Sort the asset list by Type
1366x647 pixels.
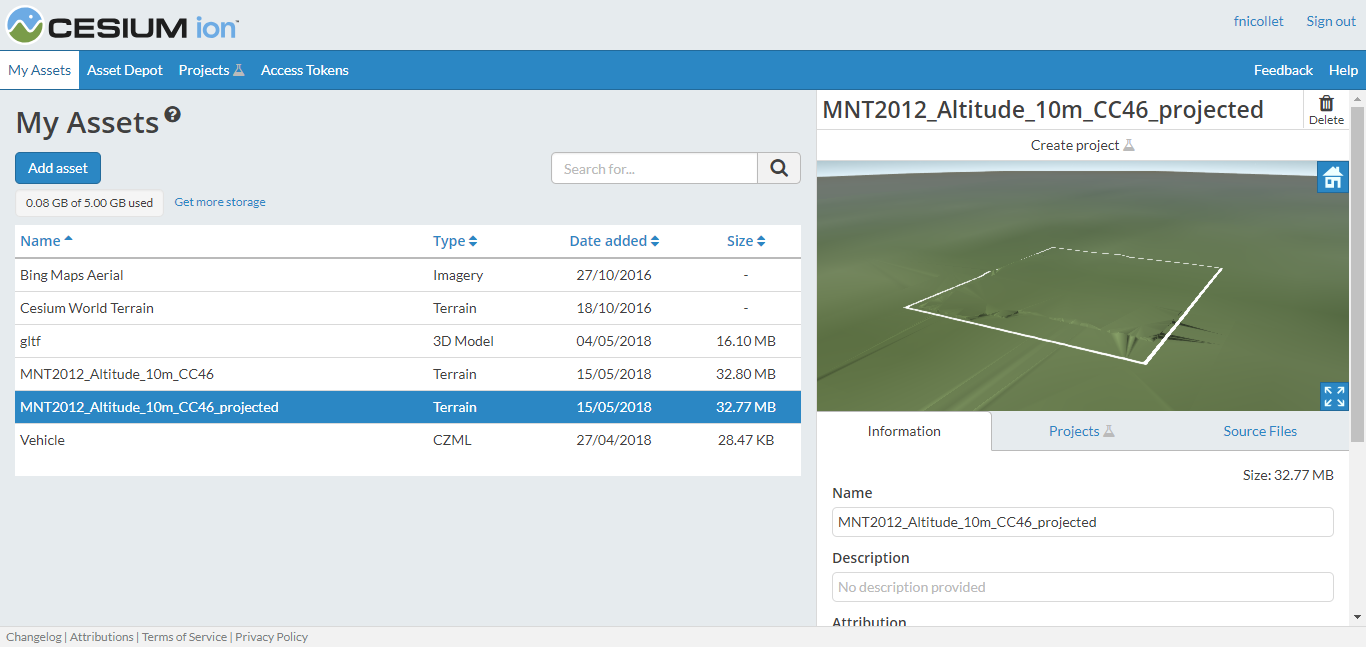point(455,240)
